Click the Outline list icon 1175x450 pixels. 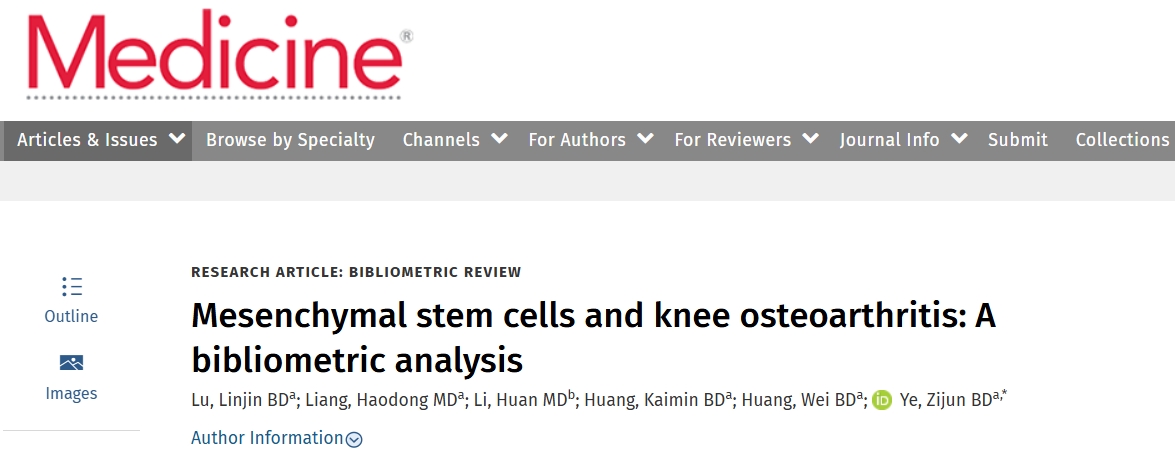pyautogui.click(x=71, y=286)
